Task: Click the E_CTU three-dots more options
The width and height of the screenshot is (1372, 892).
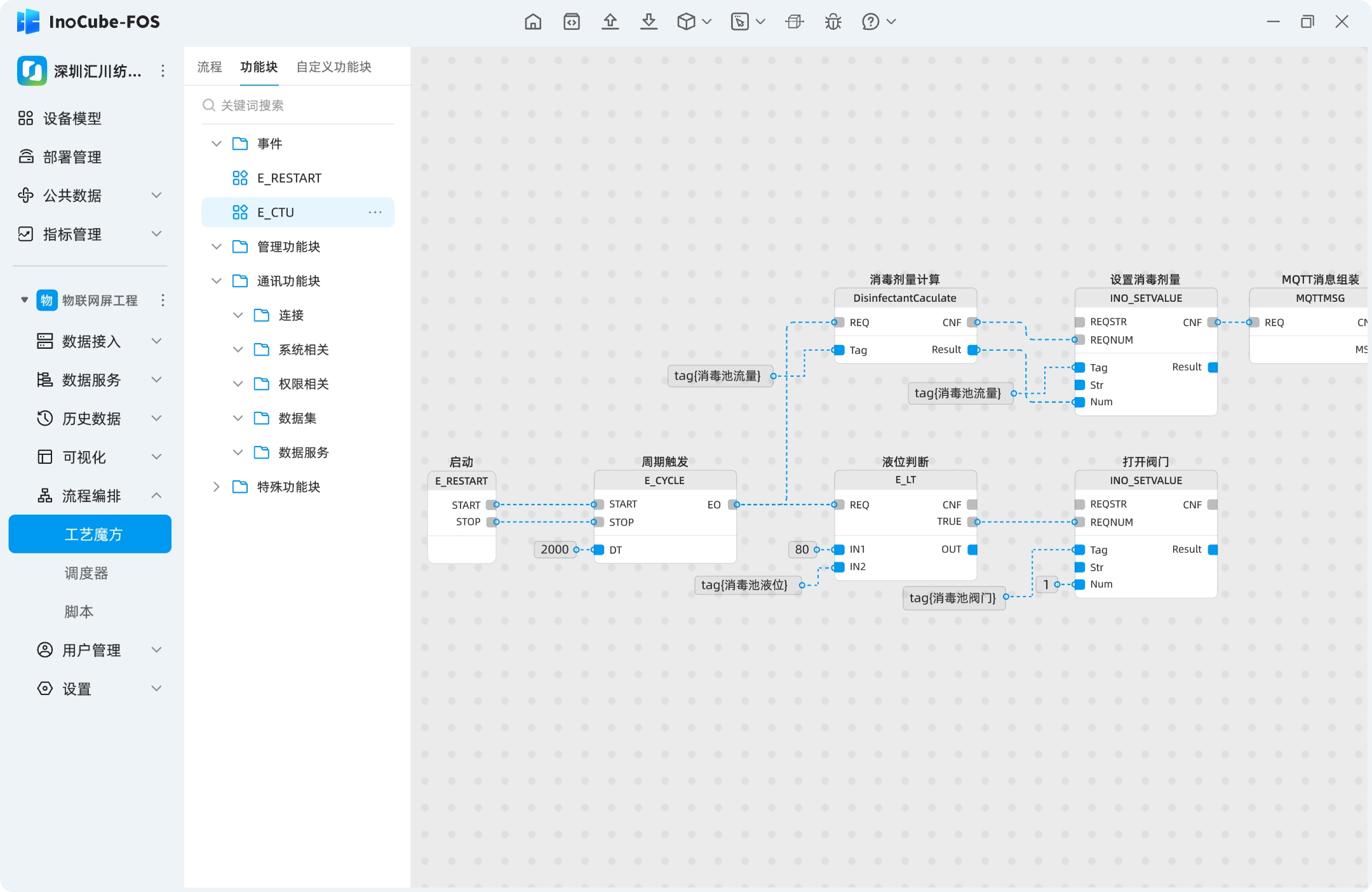Action: [375, 212]
